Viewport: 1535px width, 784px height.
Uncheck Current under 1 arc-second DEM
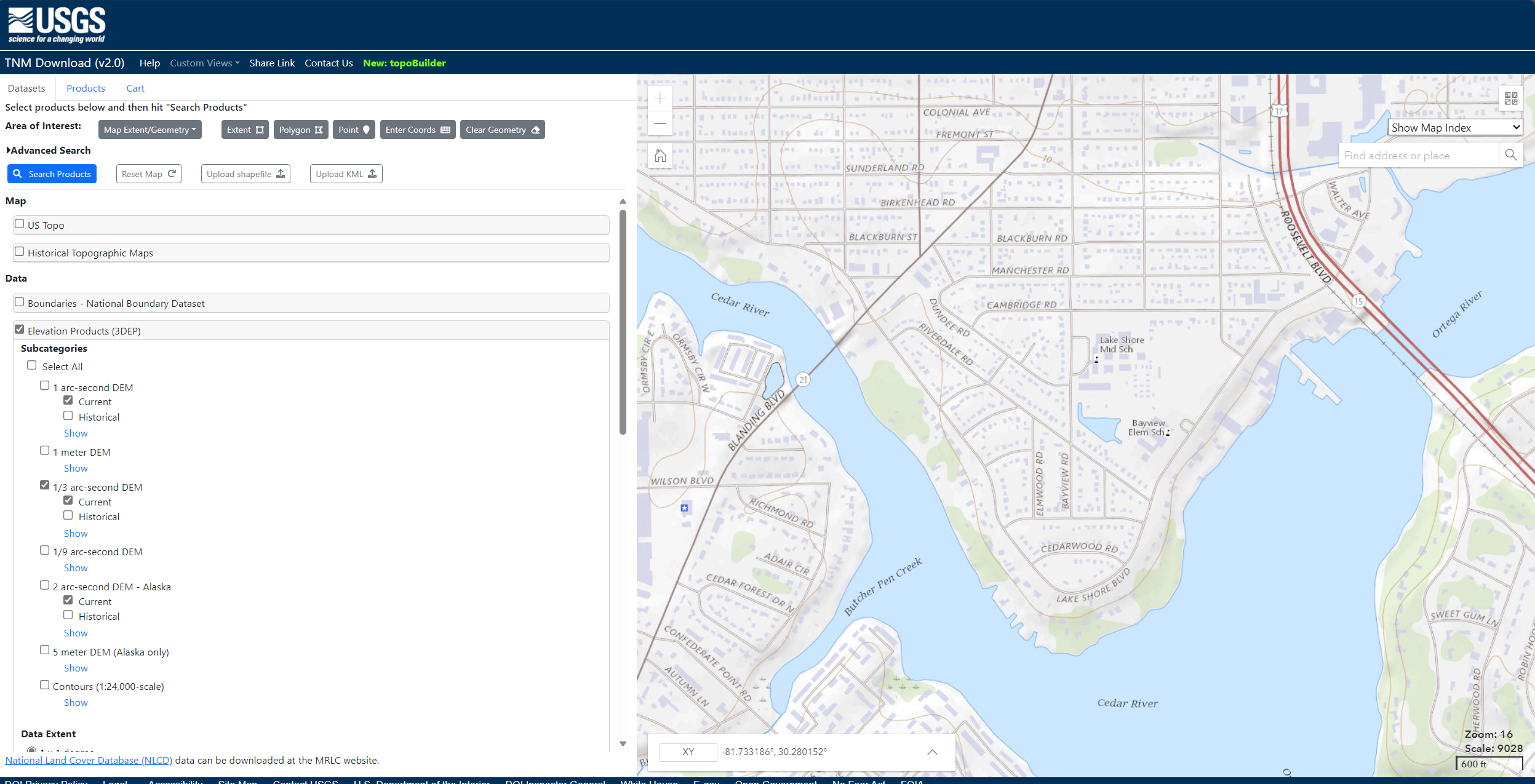68,400
